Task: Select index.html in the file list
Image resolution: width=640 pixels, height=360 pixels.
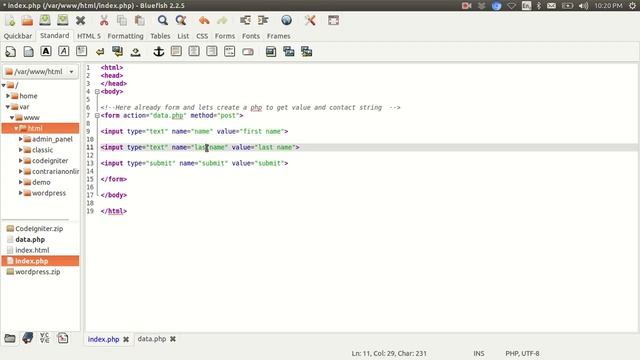Action: [32, 250]
